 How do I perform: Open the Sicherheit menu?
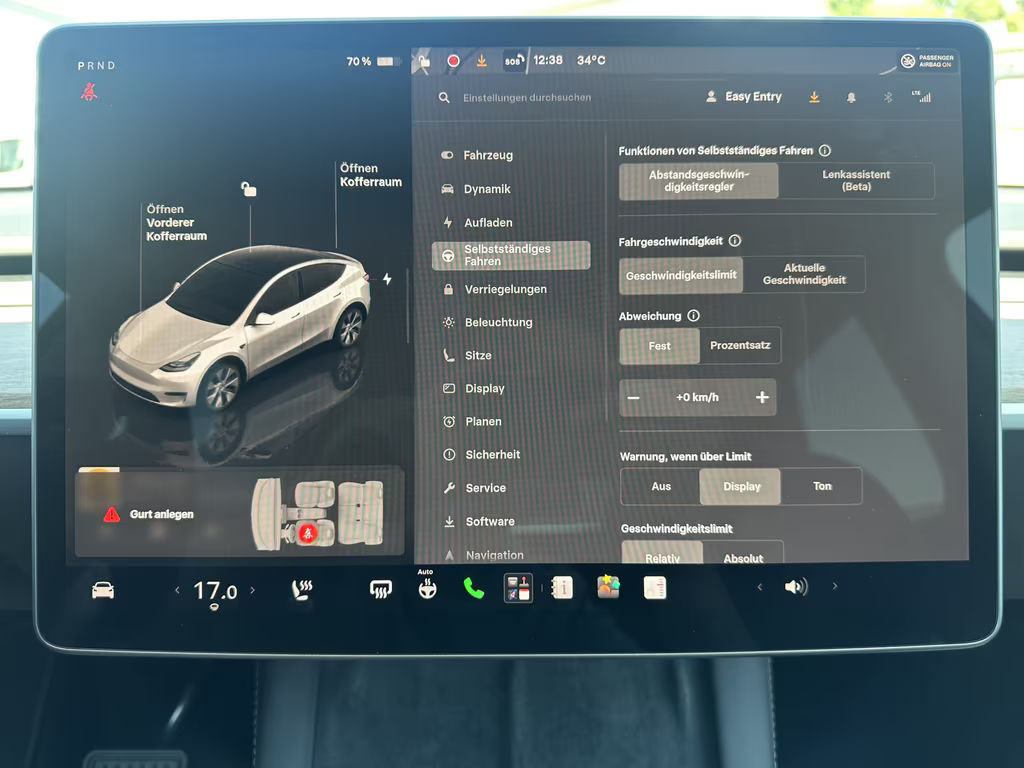[511, 455]
